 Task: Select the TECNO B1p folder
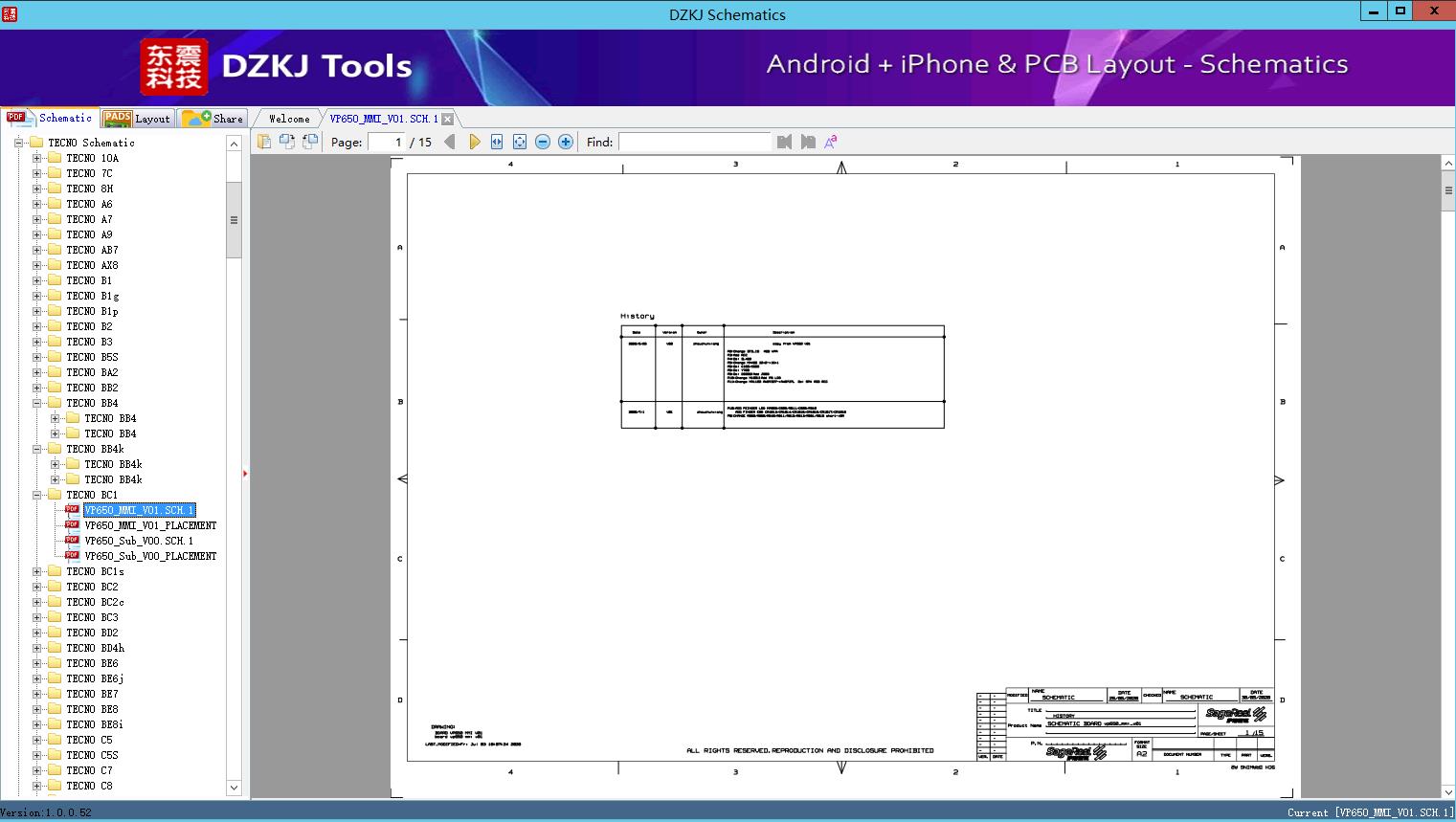click(x=92, y=311)
